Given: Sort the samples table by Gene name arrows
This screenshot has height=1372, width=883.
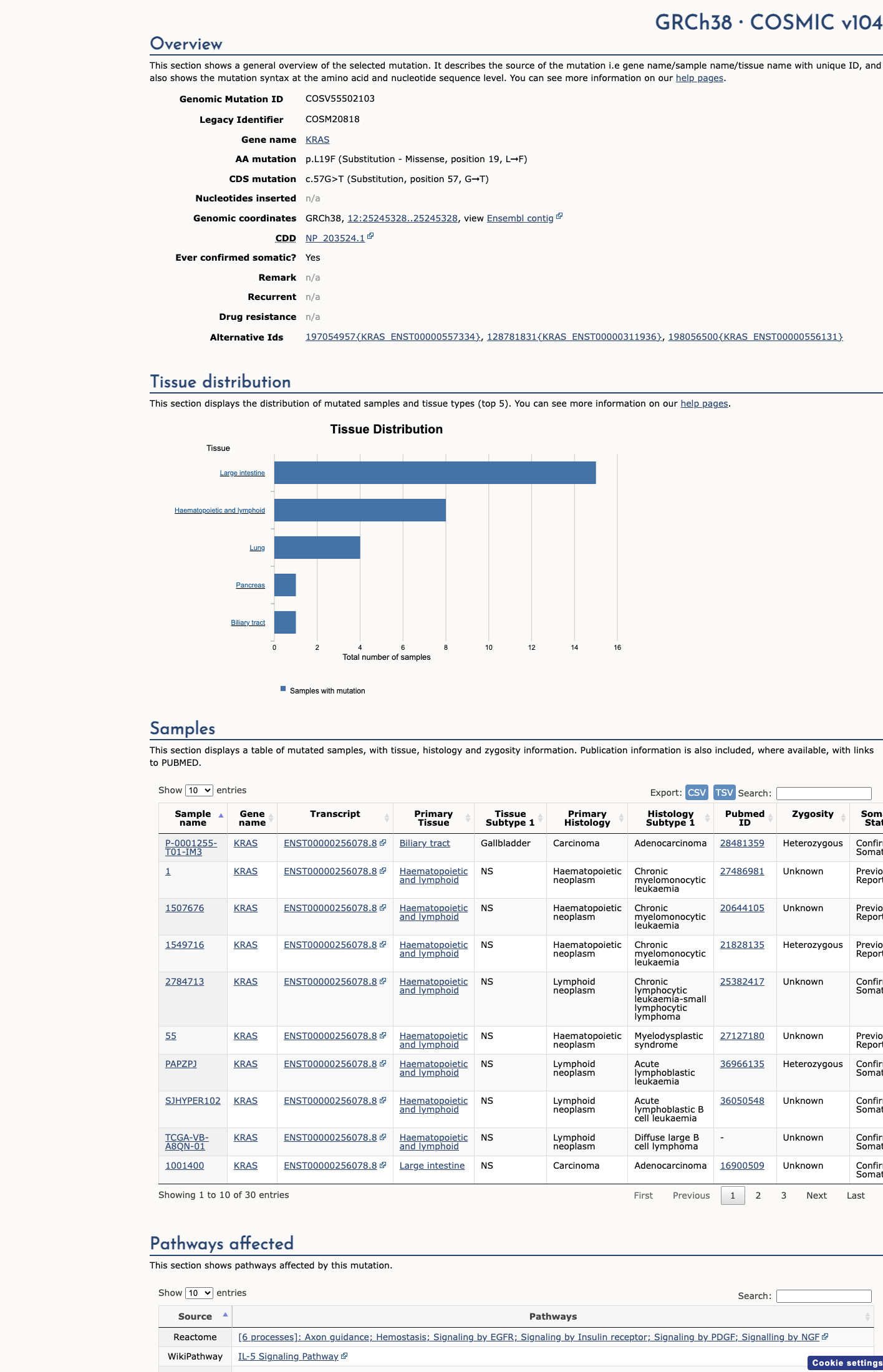Looking at the screenshot, I should click(x=271, y=818).
